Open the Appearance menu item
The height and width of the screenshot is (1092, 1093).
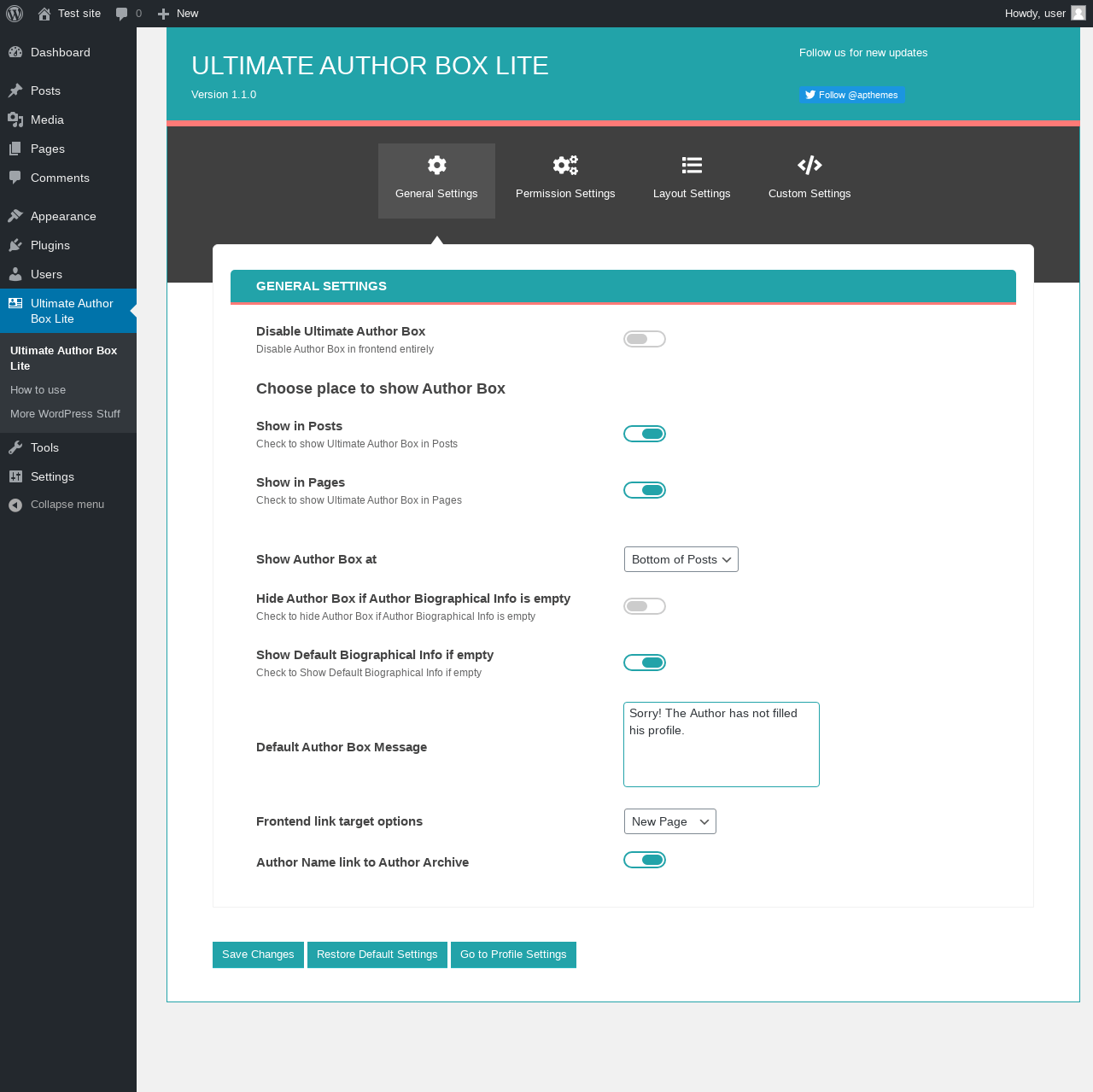[x=68, y=216]
